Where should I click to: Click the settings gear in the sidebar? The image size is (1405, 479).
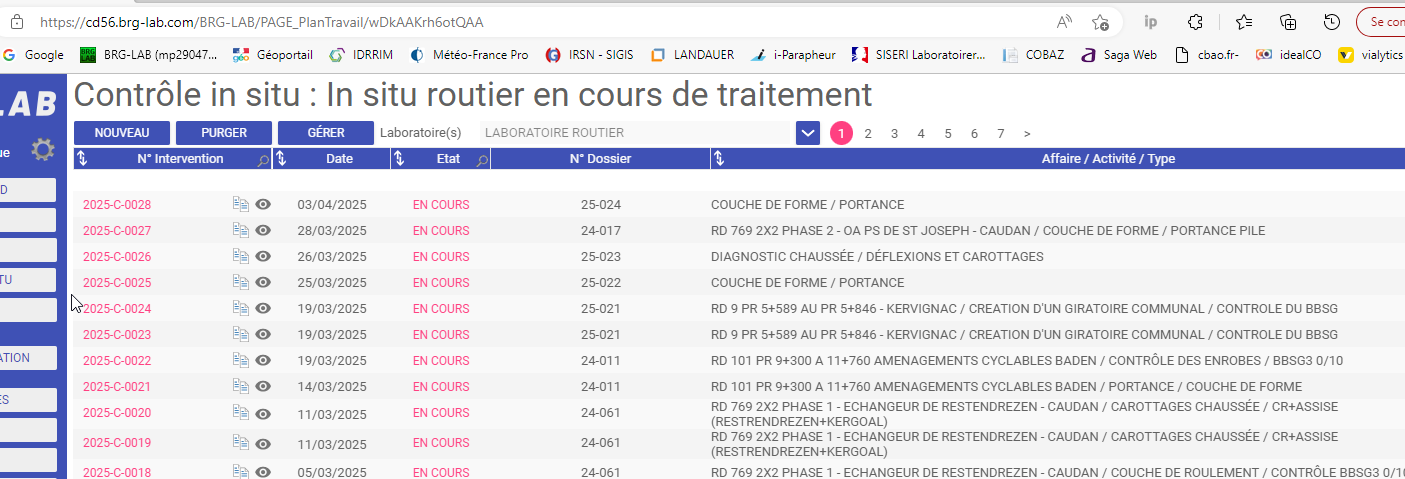(42, 150)
